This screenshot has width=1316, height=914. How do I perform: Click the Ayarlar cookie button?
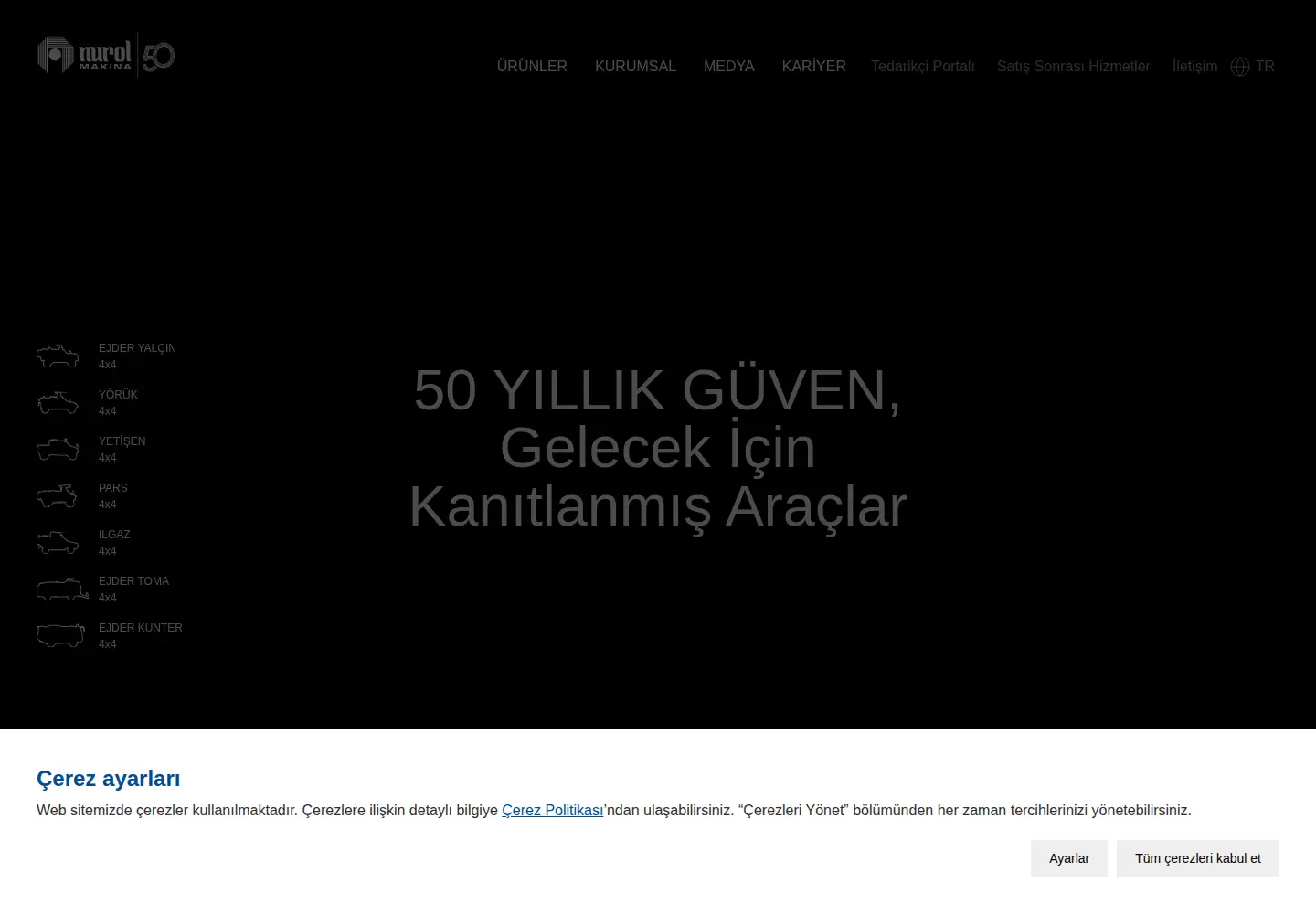[x=1069, y=858]
